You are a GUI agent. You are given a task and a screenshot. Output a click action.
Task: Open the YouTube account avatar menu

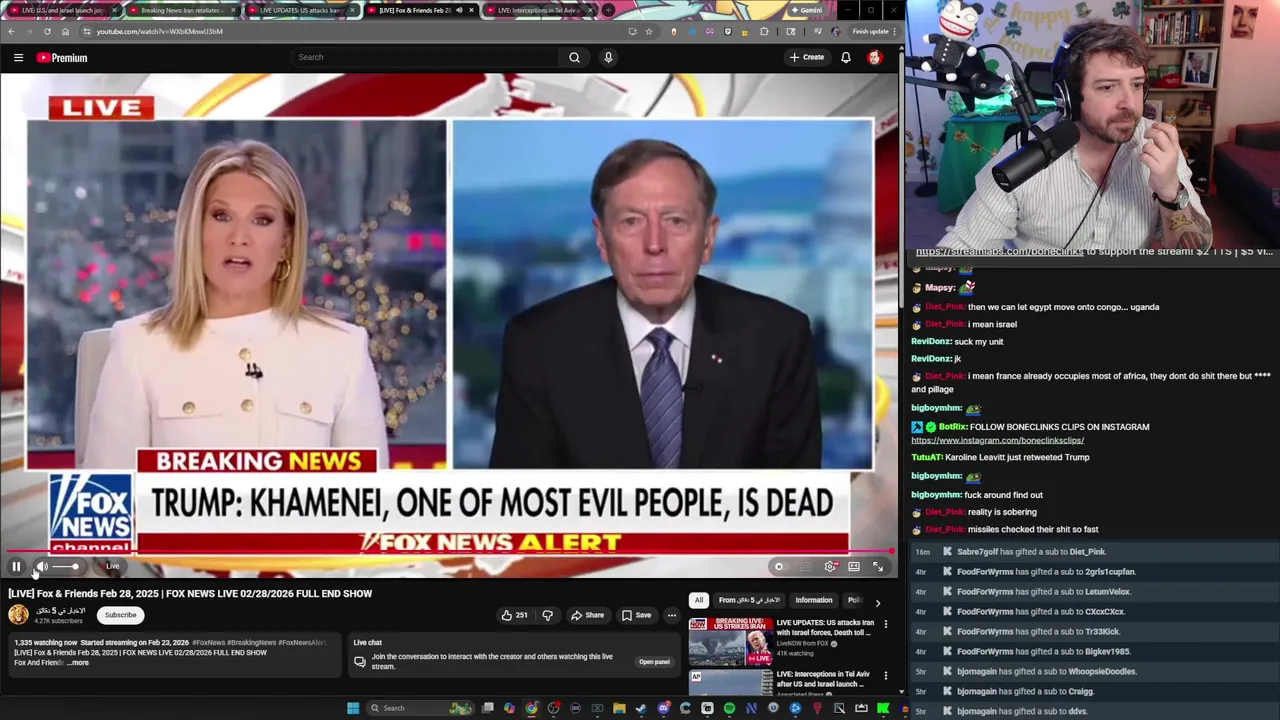point(874,57)
